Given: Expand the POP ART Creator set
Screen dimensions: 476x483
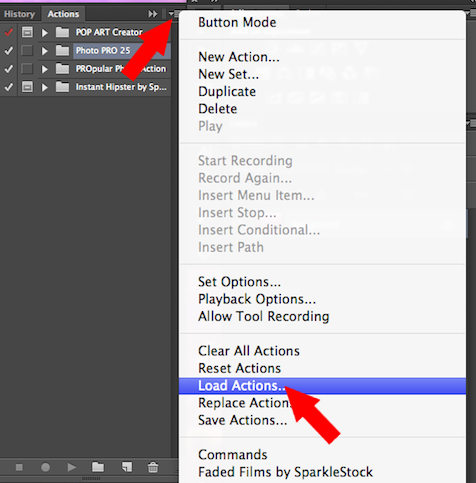Looking at the screenshot, I should tap(45, 33).
